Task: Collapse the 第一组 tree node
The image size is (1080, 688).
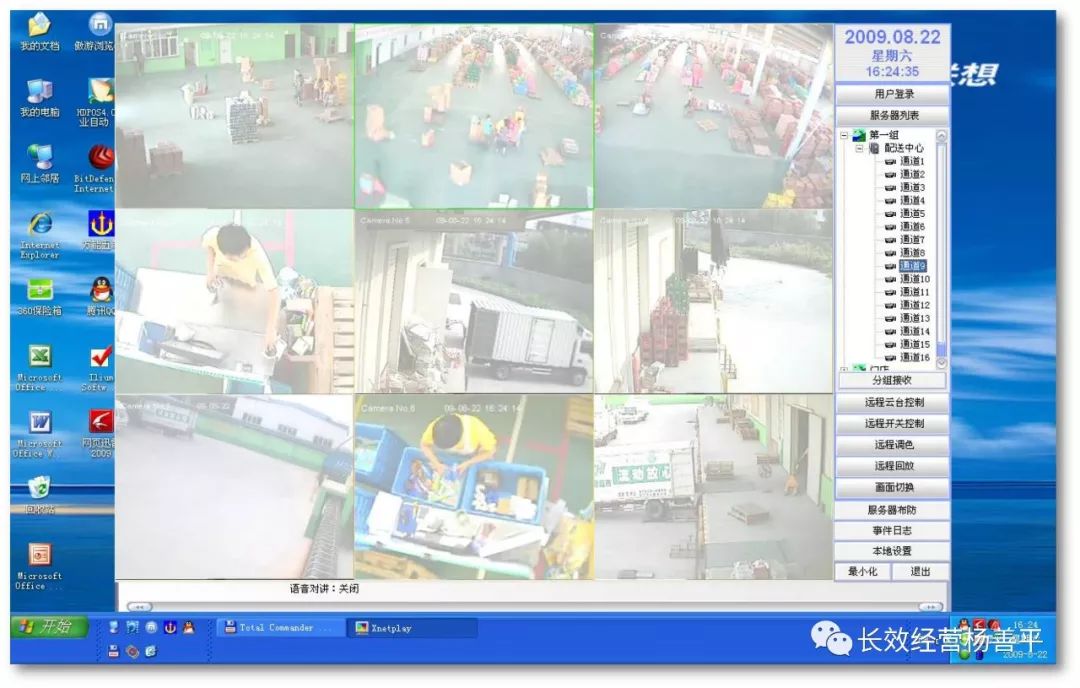Action: [x=845, y=135]
